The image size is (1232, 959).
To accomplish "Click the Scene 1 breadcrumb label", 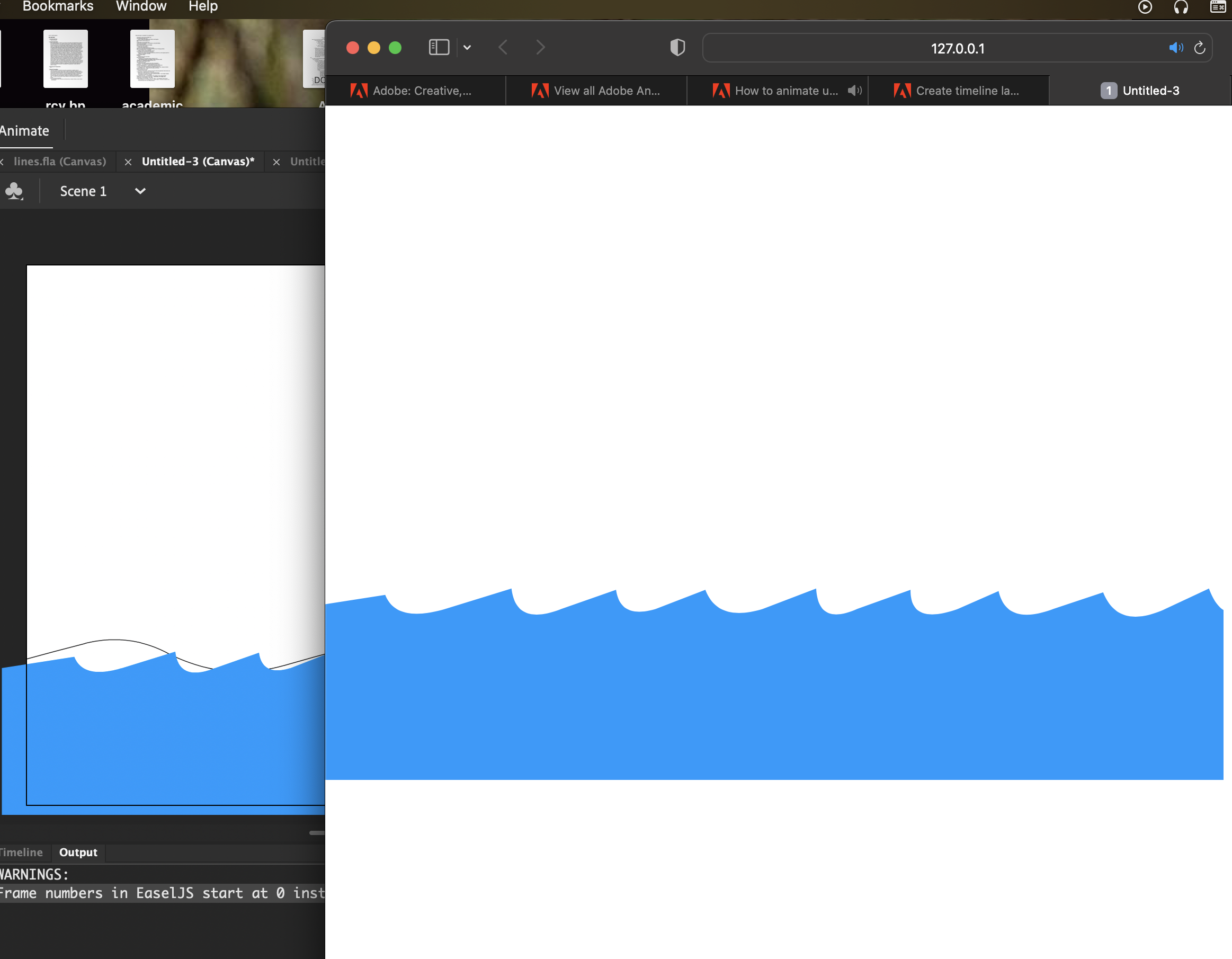I will 83,191.
